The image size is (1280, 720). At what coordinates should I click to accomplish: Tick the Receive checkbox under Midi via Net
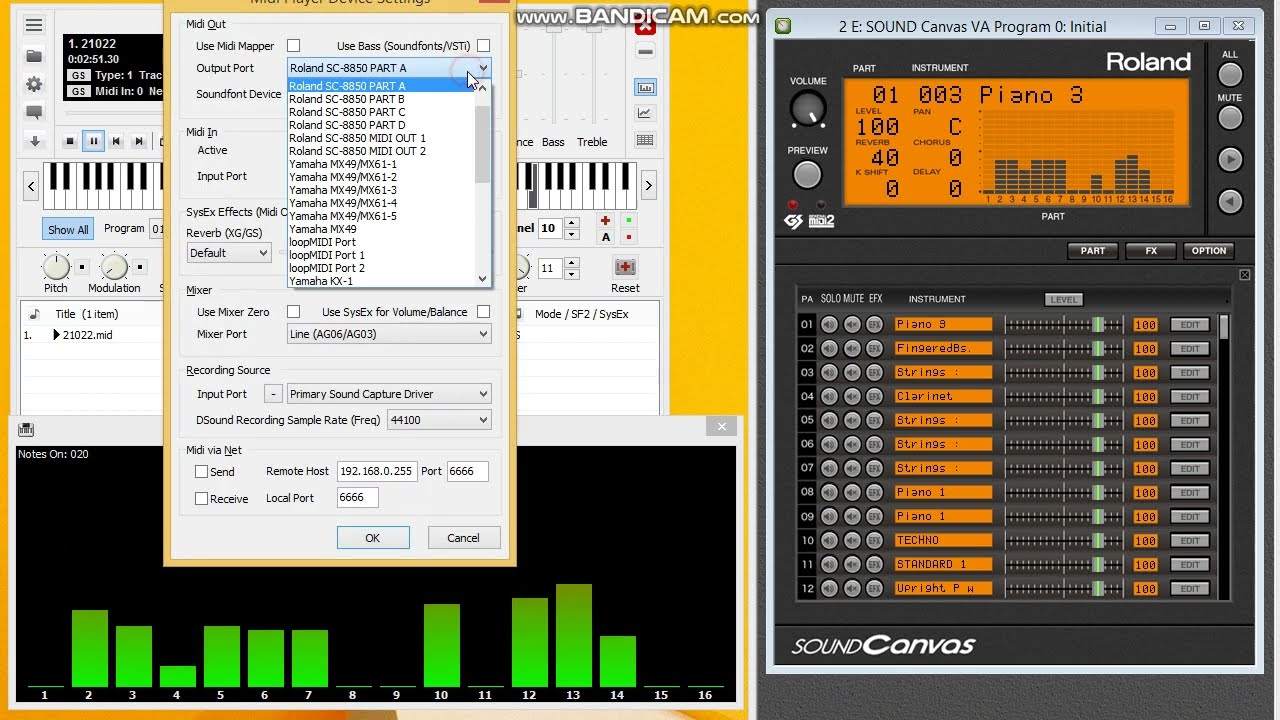(x=201, y=498)
